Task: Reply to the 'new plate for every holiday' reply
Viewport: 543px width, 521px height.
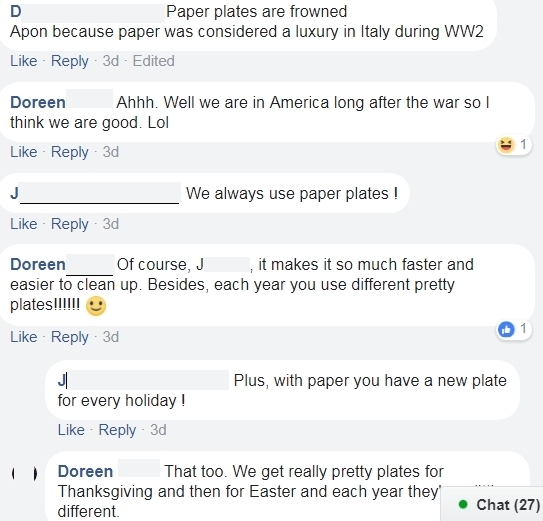Action: click(x=117, y=430)
